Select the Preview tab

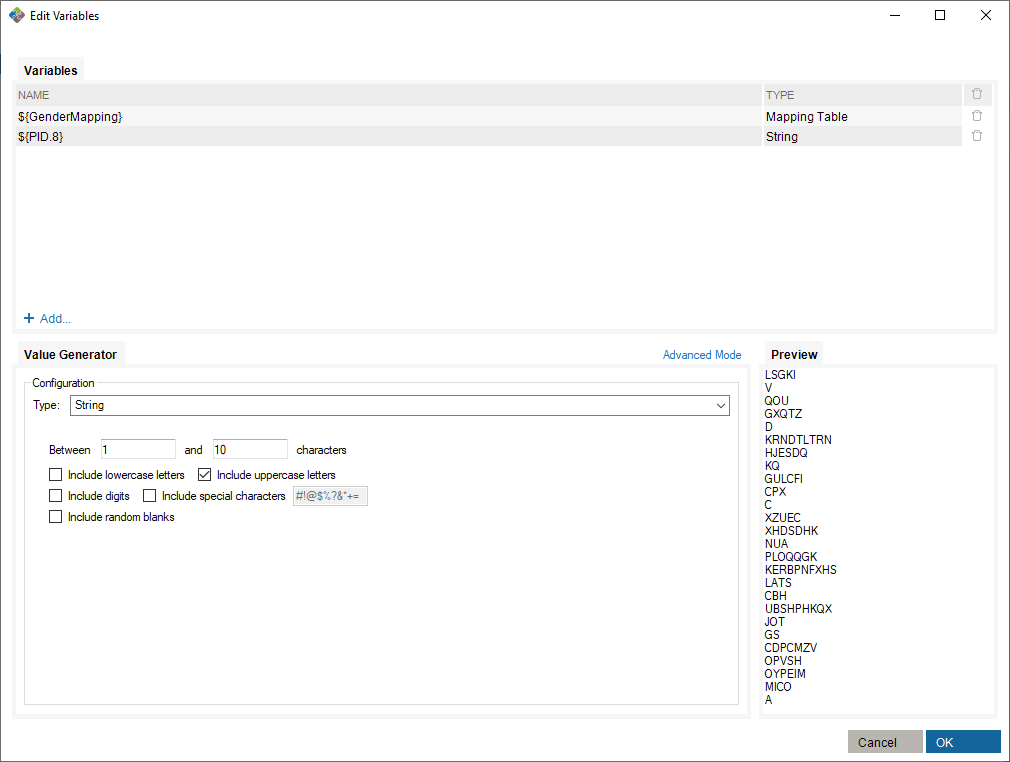coord(794,355)
